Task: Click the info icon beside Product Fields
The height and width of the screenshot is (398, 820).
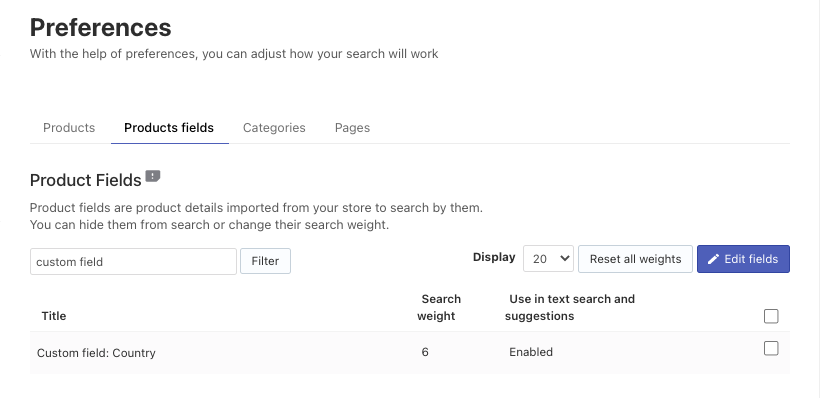Action: click(x=153, y=176)
